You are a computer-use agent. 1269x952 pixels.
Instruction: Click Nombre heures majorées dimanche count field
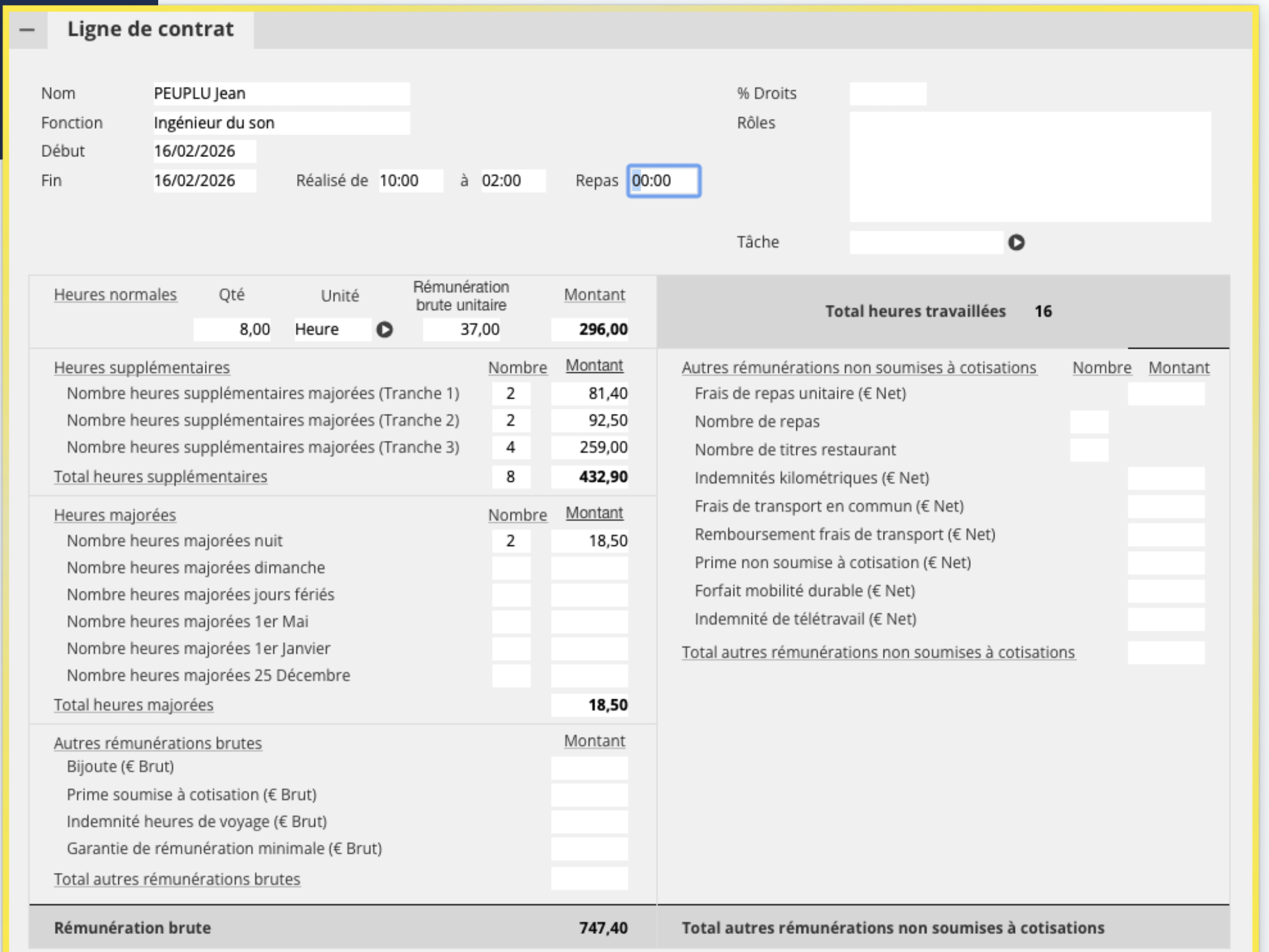tap(511, 568)
